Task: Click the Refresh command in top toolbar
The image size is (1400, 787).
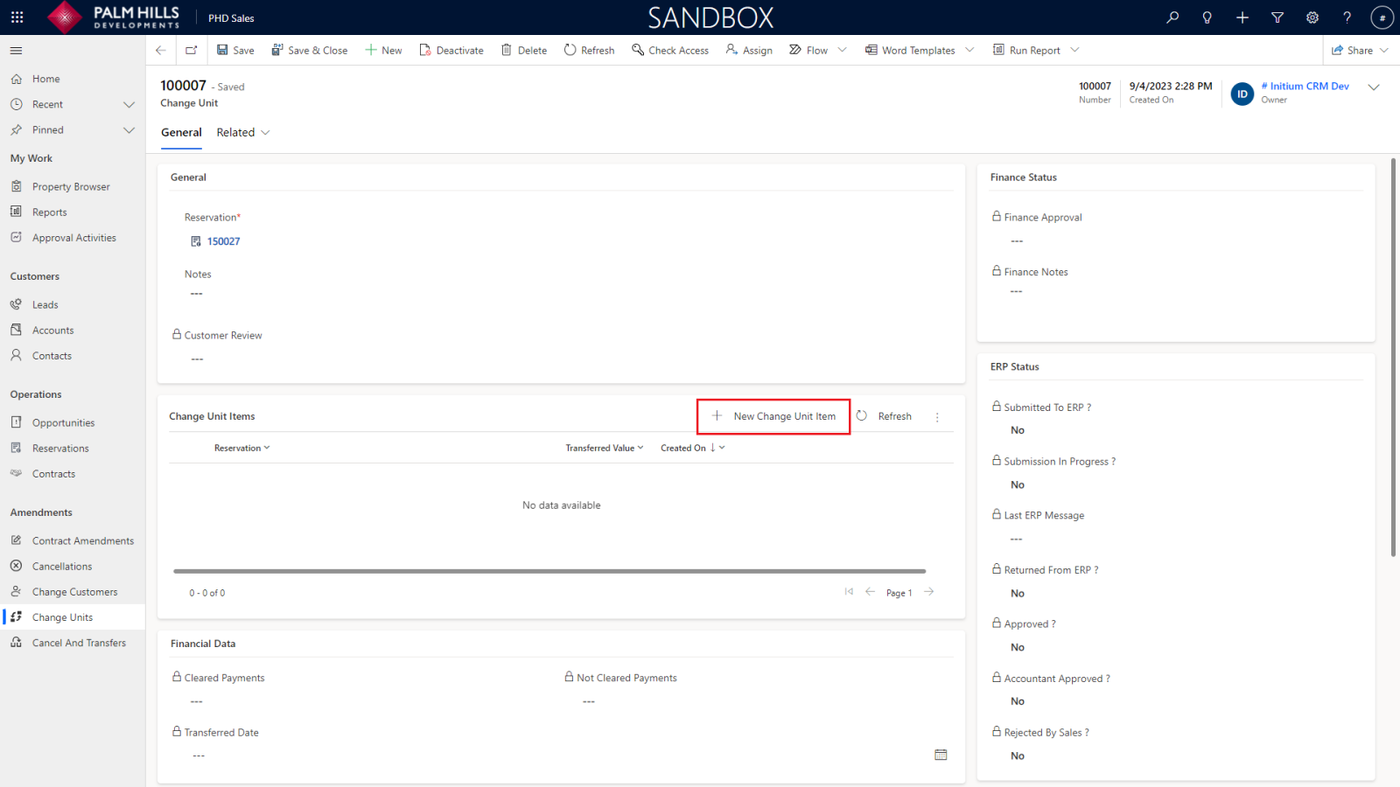Action: click(x=589, y=50)
